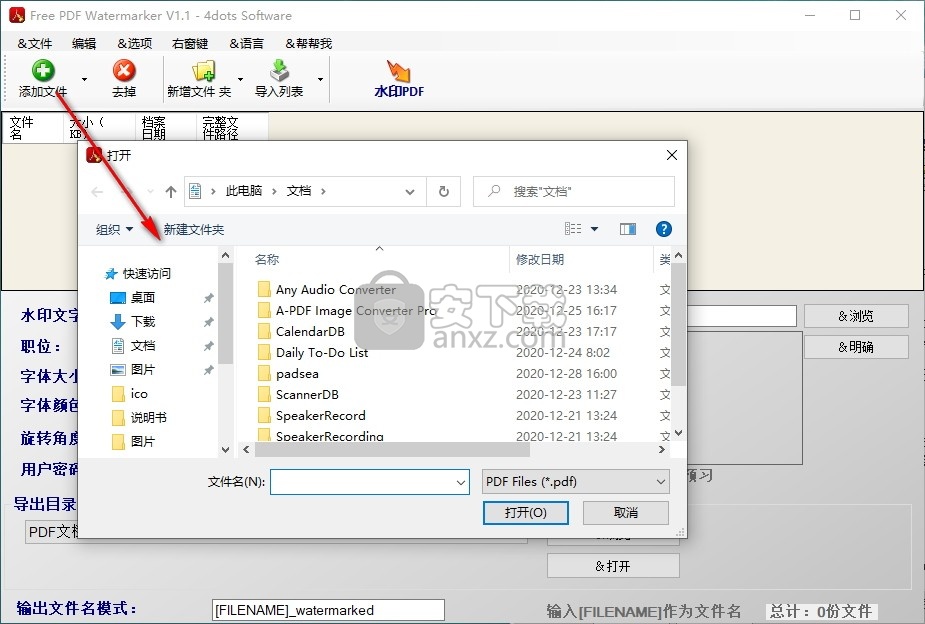Click the 文件名(N) input field
The width and height of the screenshot is (925, 624).
point(370,482)
